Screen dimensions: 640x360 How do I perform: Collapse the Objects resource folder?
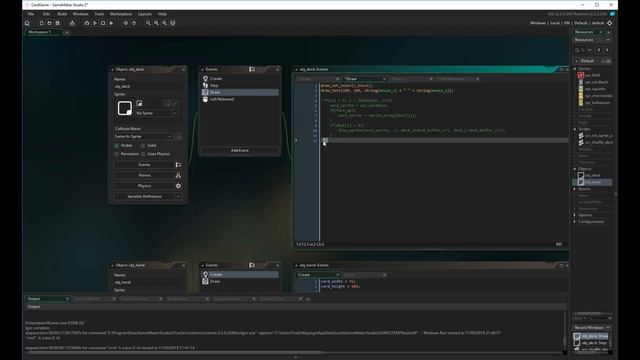coord(575,169)
